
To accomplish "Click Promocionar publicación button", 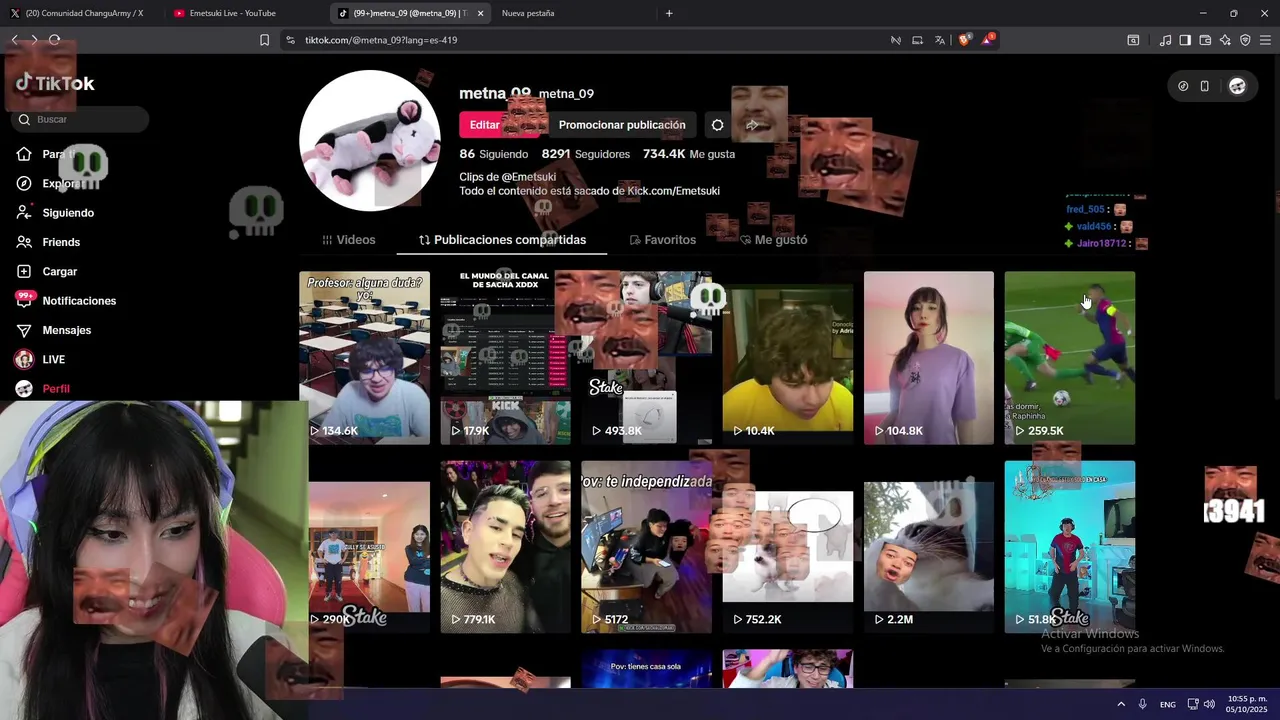I will coord(622,125).
